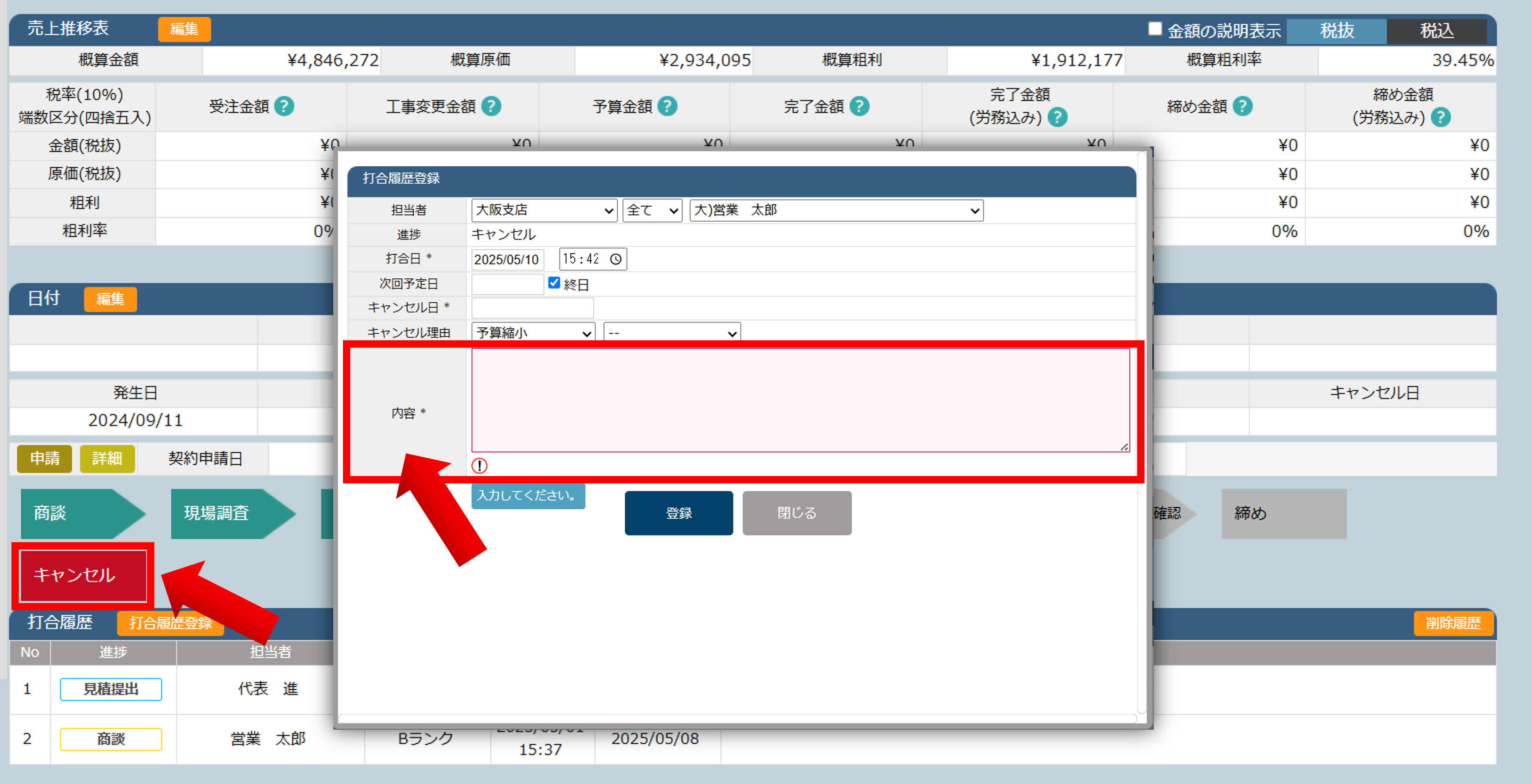Click the 15:42 time field
This screenshot has width=1532, height=784.
(593, 259)
